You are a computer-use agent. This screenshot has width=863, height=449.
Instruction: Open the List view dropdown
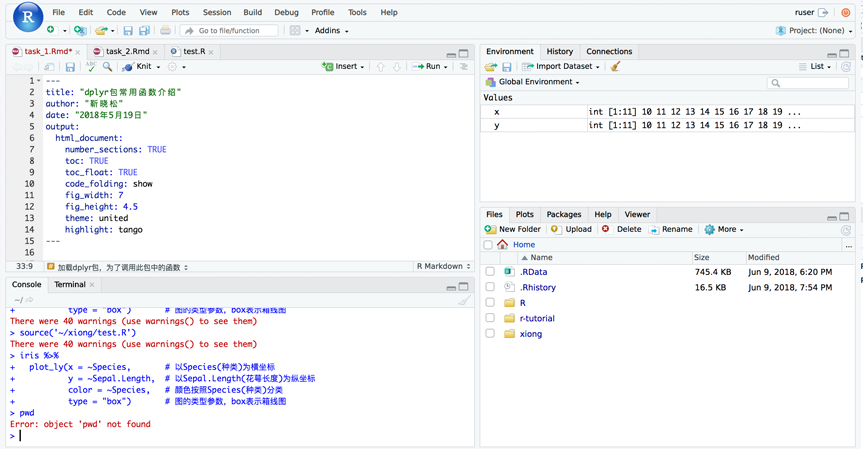point(815,66)
